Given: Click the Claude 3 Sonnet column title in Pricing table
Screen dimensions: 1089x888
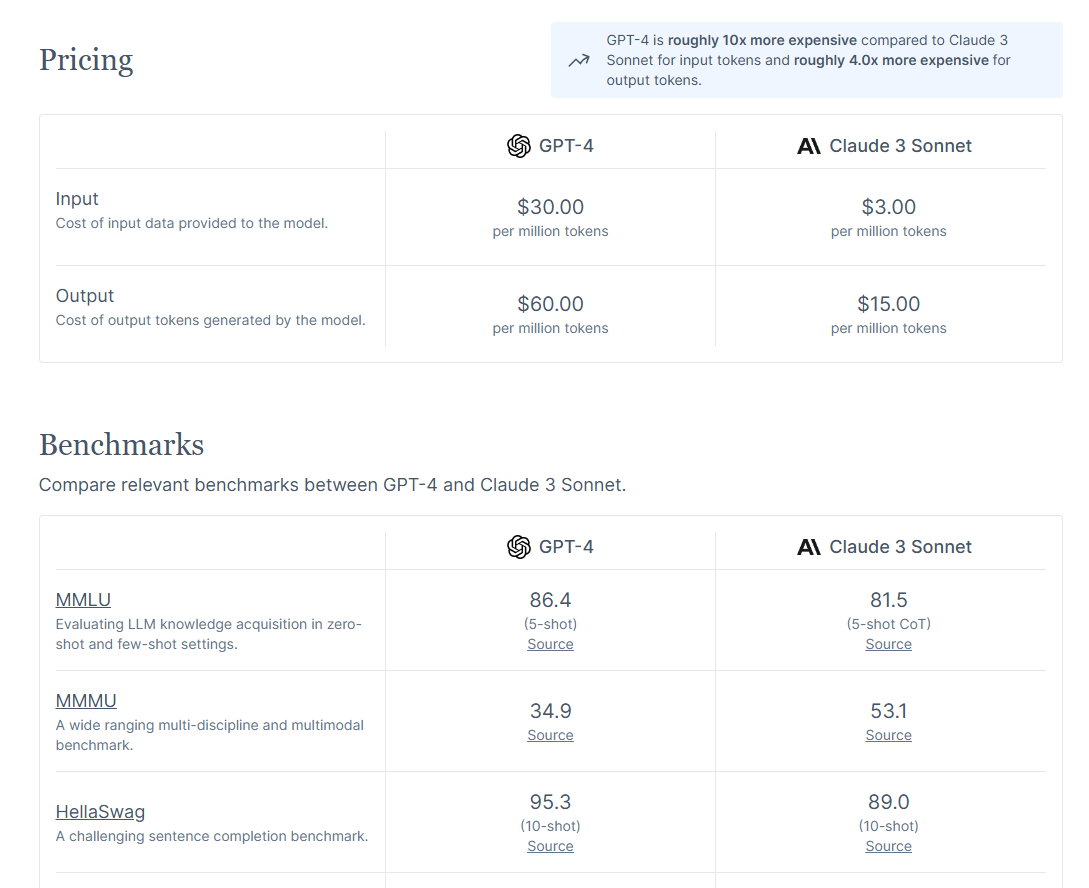Looking at the screenshot, I should (900, 146).
